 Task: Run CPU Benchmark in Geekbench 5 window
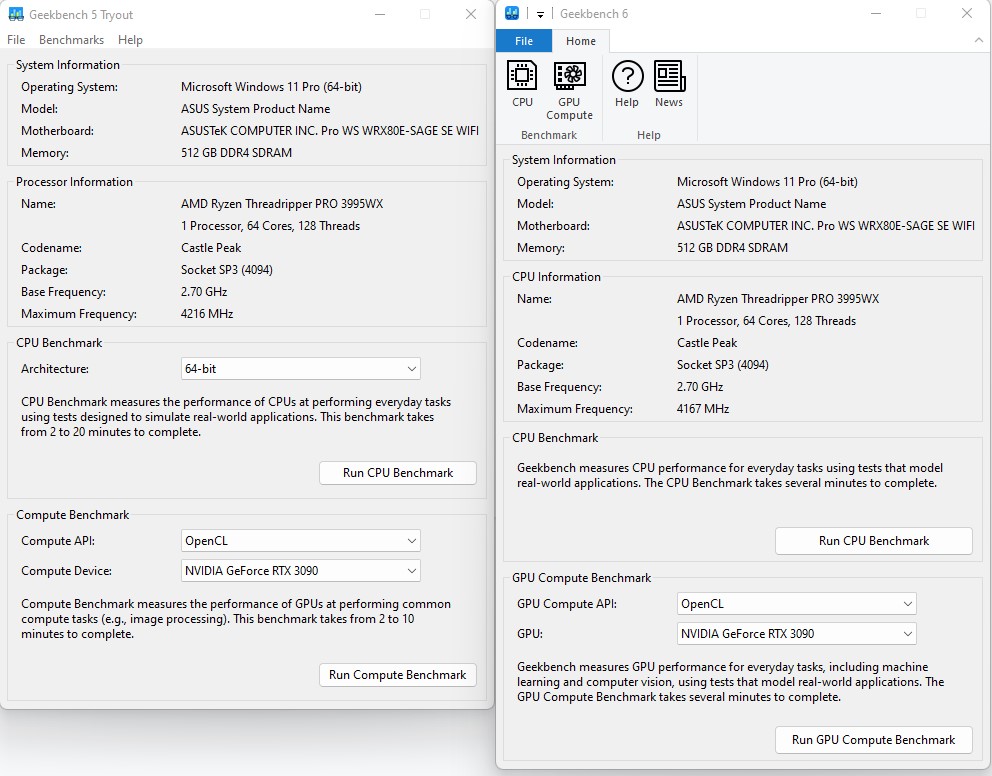pos(398,473)
